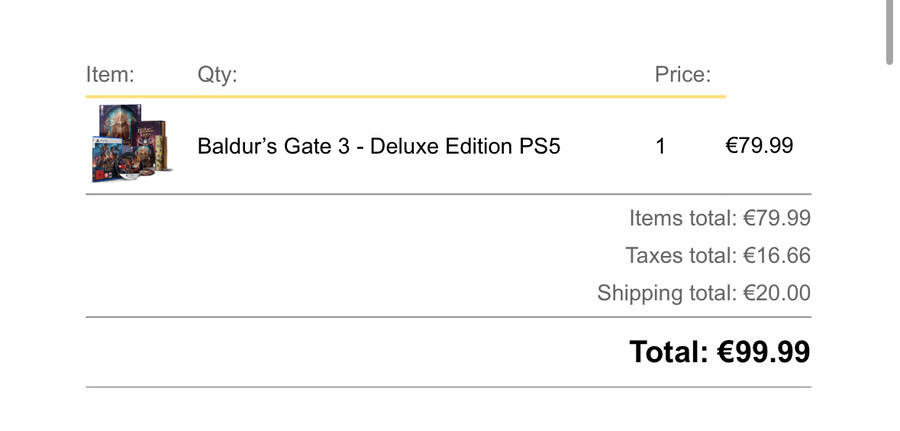The height and width of the screenshot is (431, 900).
Task: Click the €79.99 amount in Items total
Action: pos(777,218)
